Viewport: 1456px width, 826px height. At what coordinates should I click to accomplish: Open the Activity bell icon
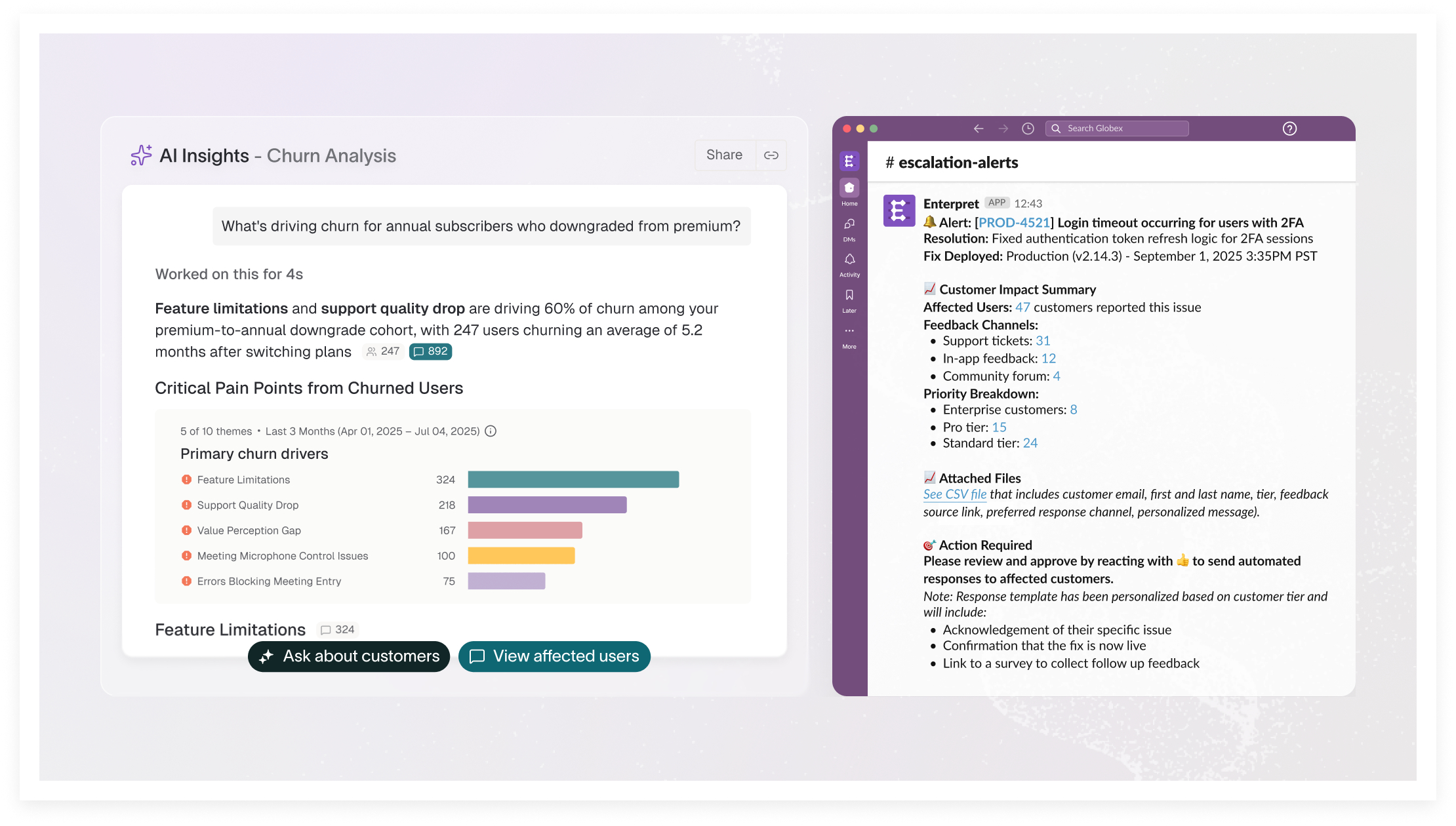pos(849,260)
